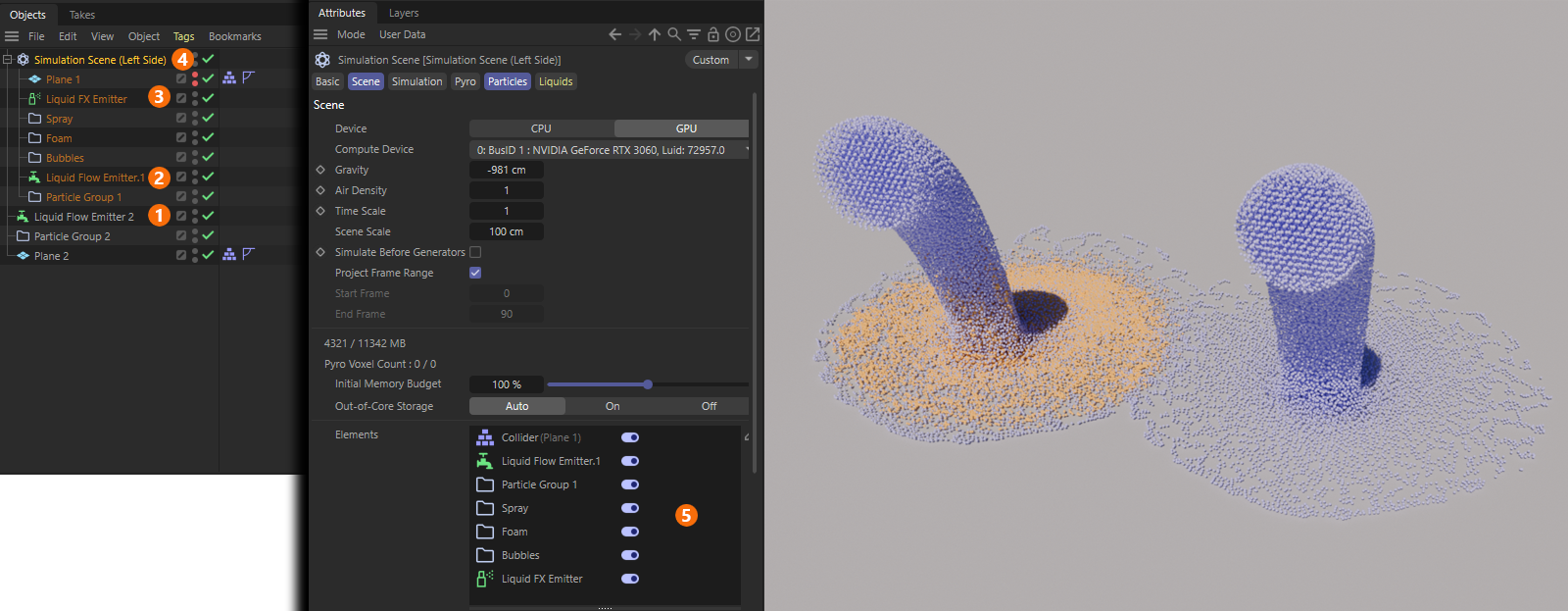
Task: Click the Gravity keyframe diamond
Action: pos(320,170)
